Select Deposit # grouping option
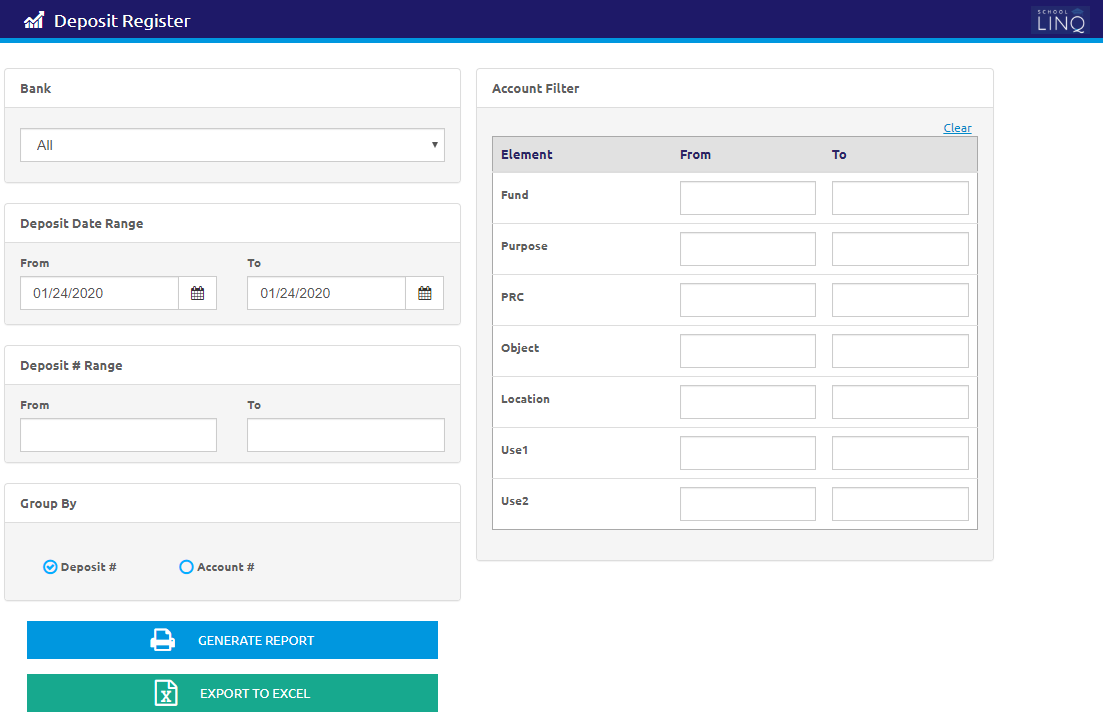 coord(50,567)
